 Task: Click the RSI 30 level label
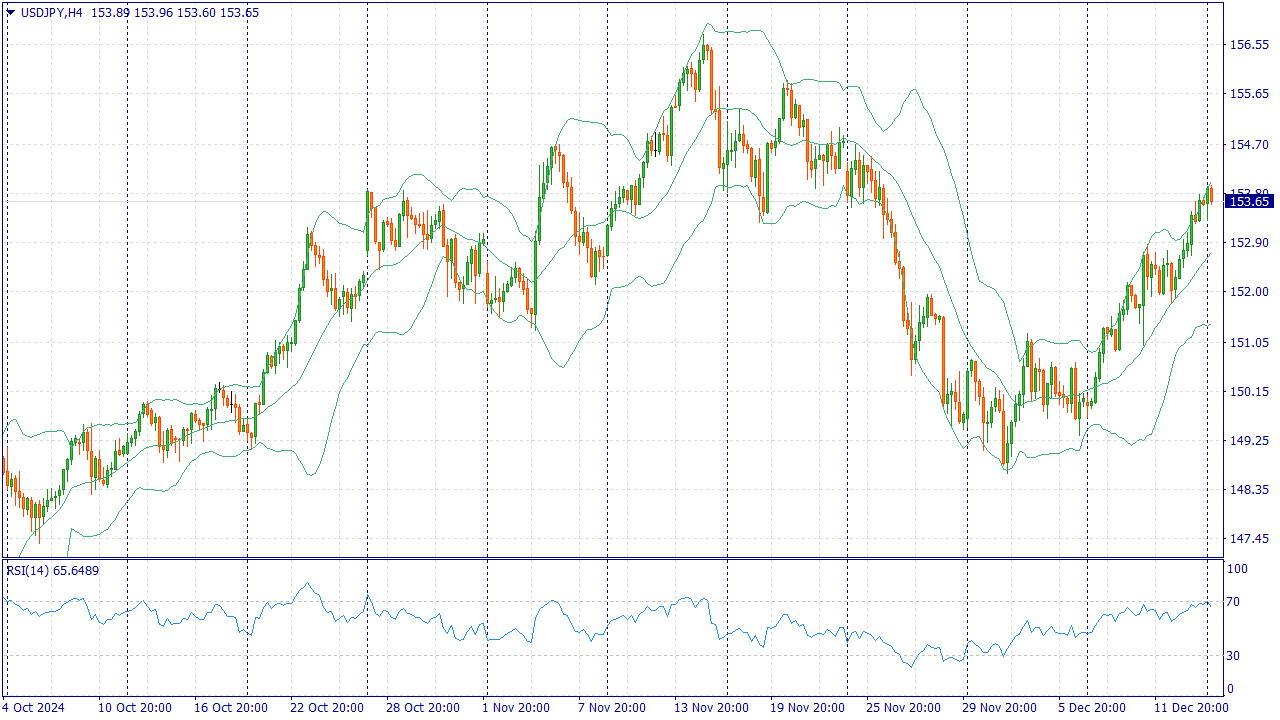click(1235, 656)
